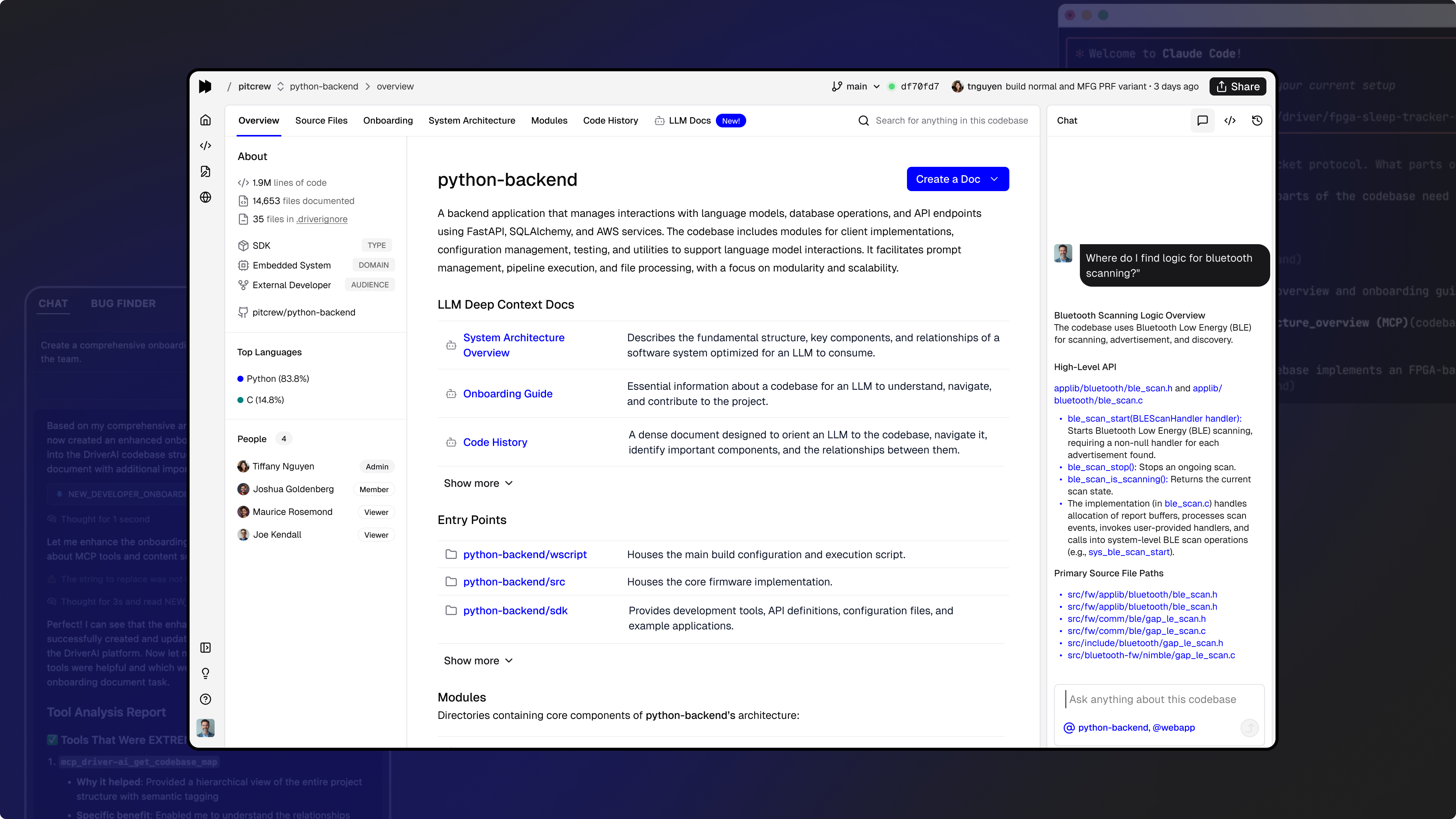Click the git branch icon next to main
This screenshot has height=819, width=1456.
(x=837, y=86)
